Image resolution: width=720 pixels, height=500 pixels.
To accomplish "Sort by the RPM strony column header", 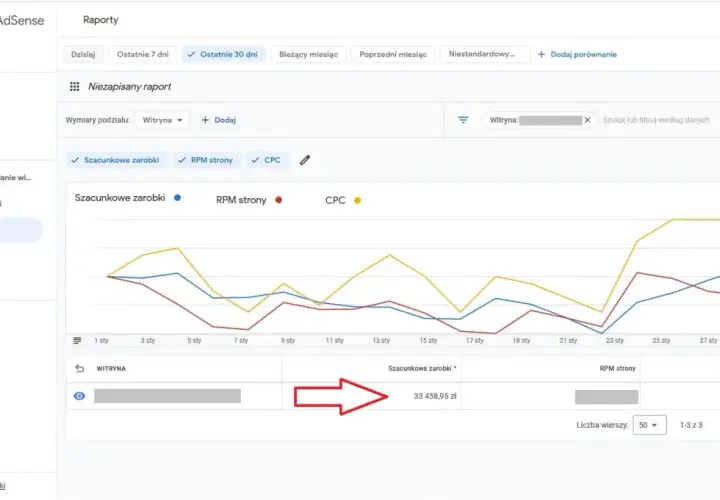I will tap(617, 368).
